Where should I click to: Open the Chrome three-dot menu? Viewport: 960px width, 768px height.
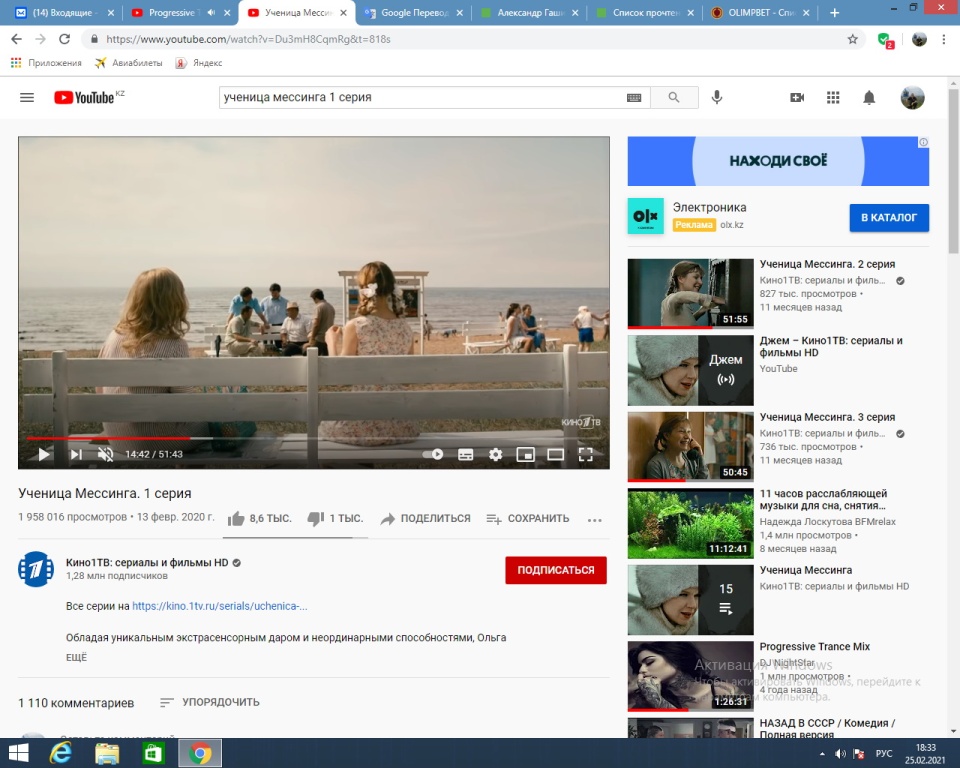[943, 39]
